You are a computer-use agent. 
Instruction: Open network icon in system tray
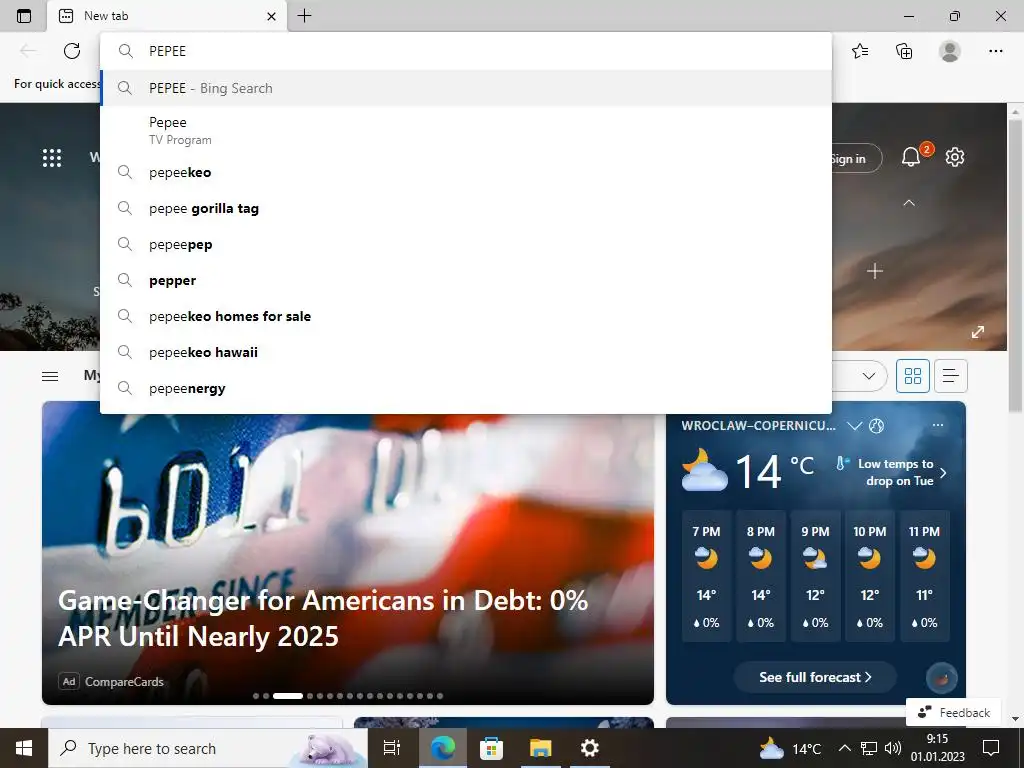[x=869, y=748]
